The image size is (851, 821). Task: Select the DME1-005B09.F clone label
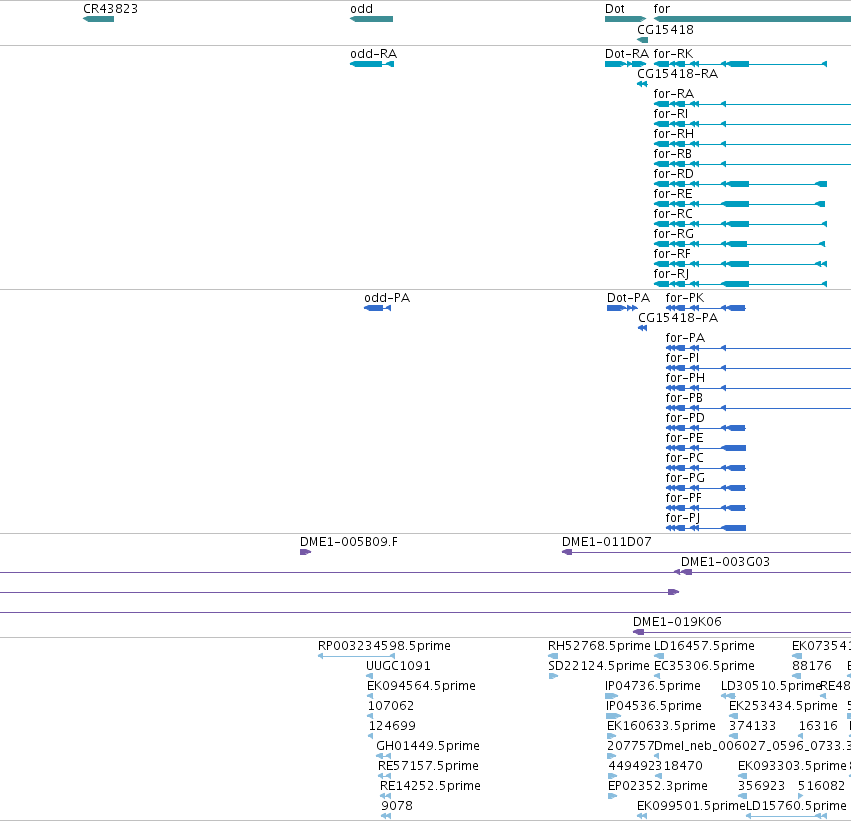[x=348, y=542]
